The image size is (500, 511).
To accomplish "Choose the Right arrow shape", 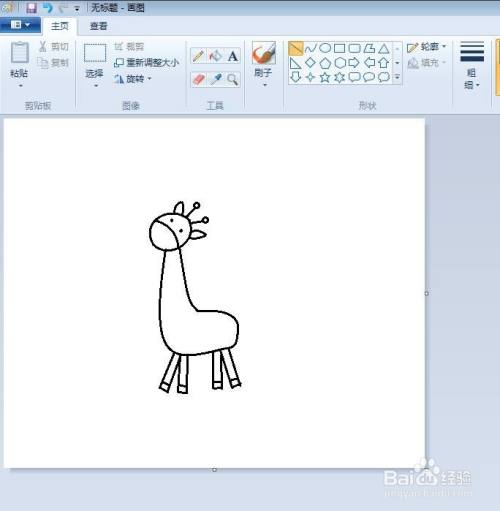I will 354,63.
